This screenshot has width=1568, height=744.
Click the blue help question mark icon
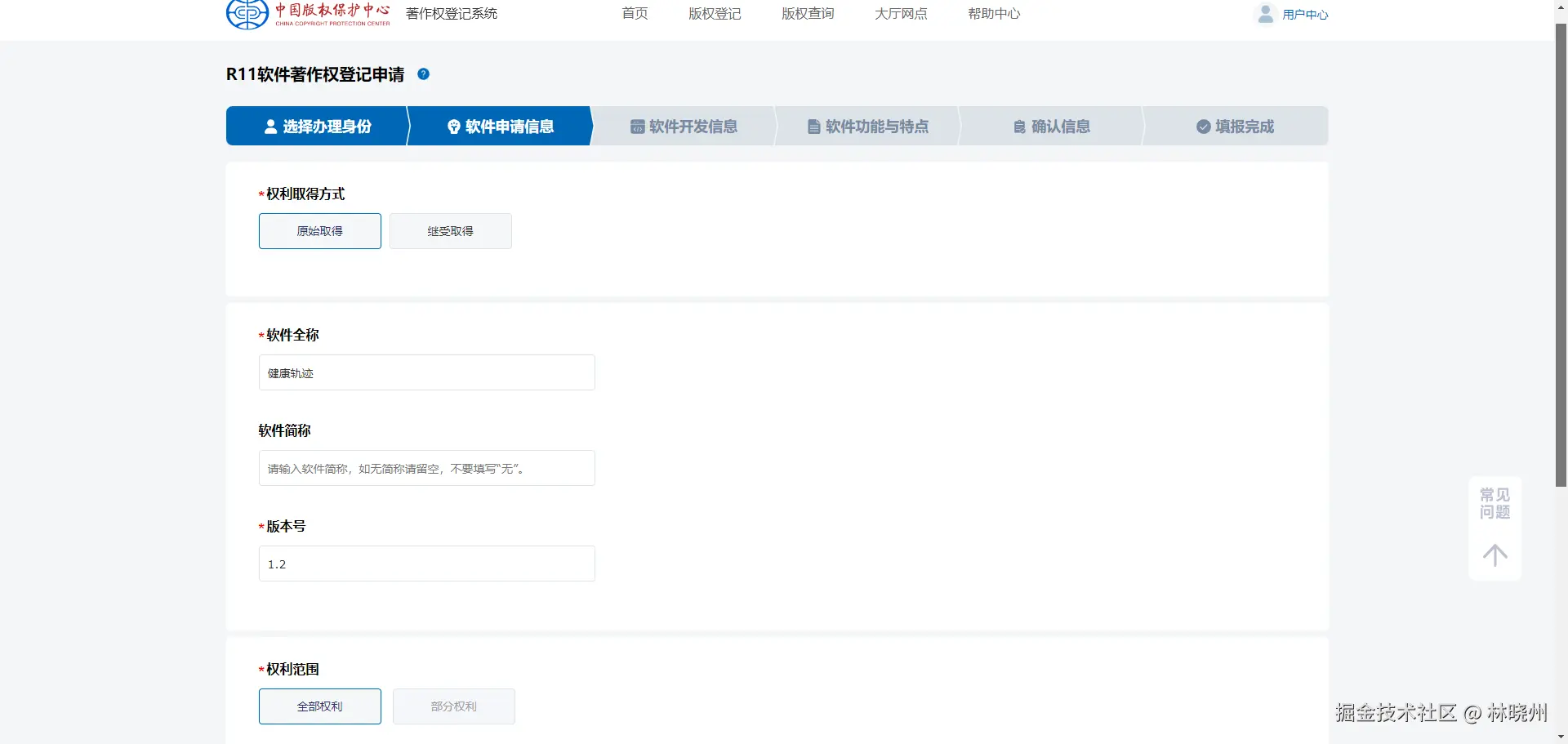click(423, 74)
